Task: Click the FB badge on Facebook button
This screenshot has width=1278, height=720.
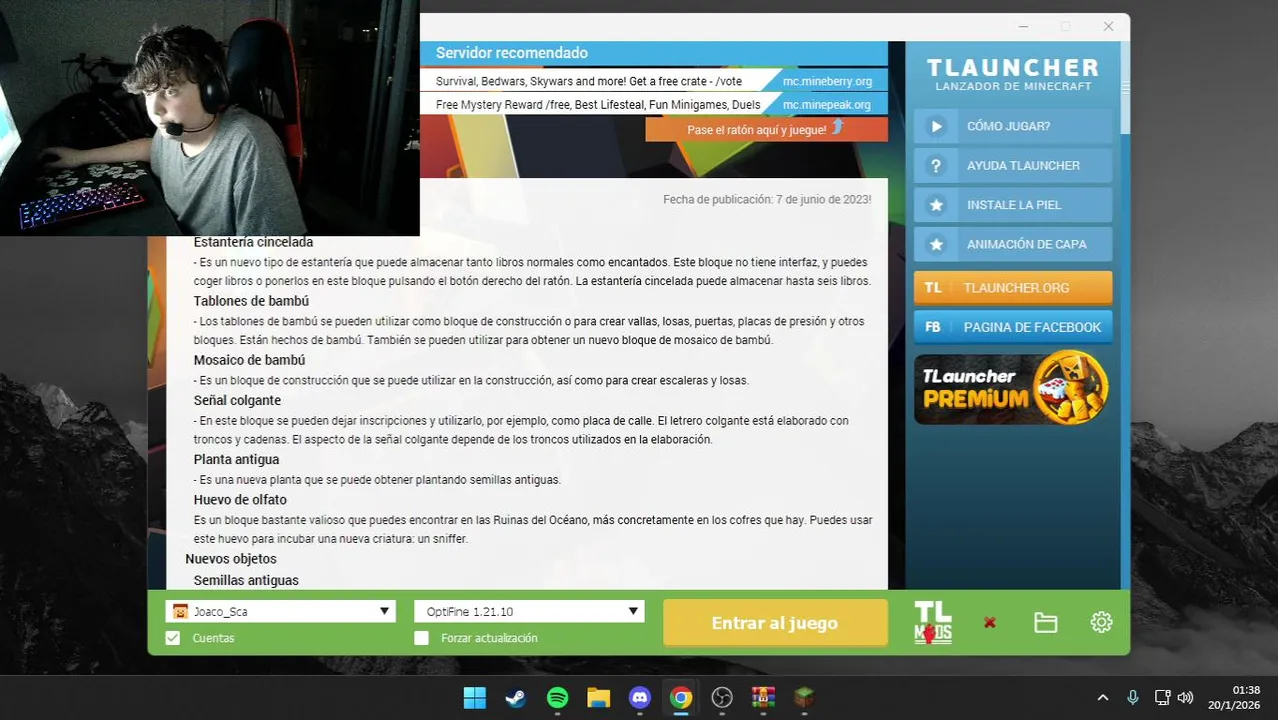Action: tap(933, 327)
